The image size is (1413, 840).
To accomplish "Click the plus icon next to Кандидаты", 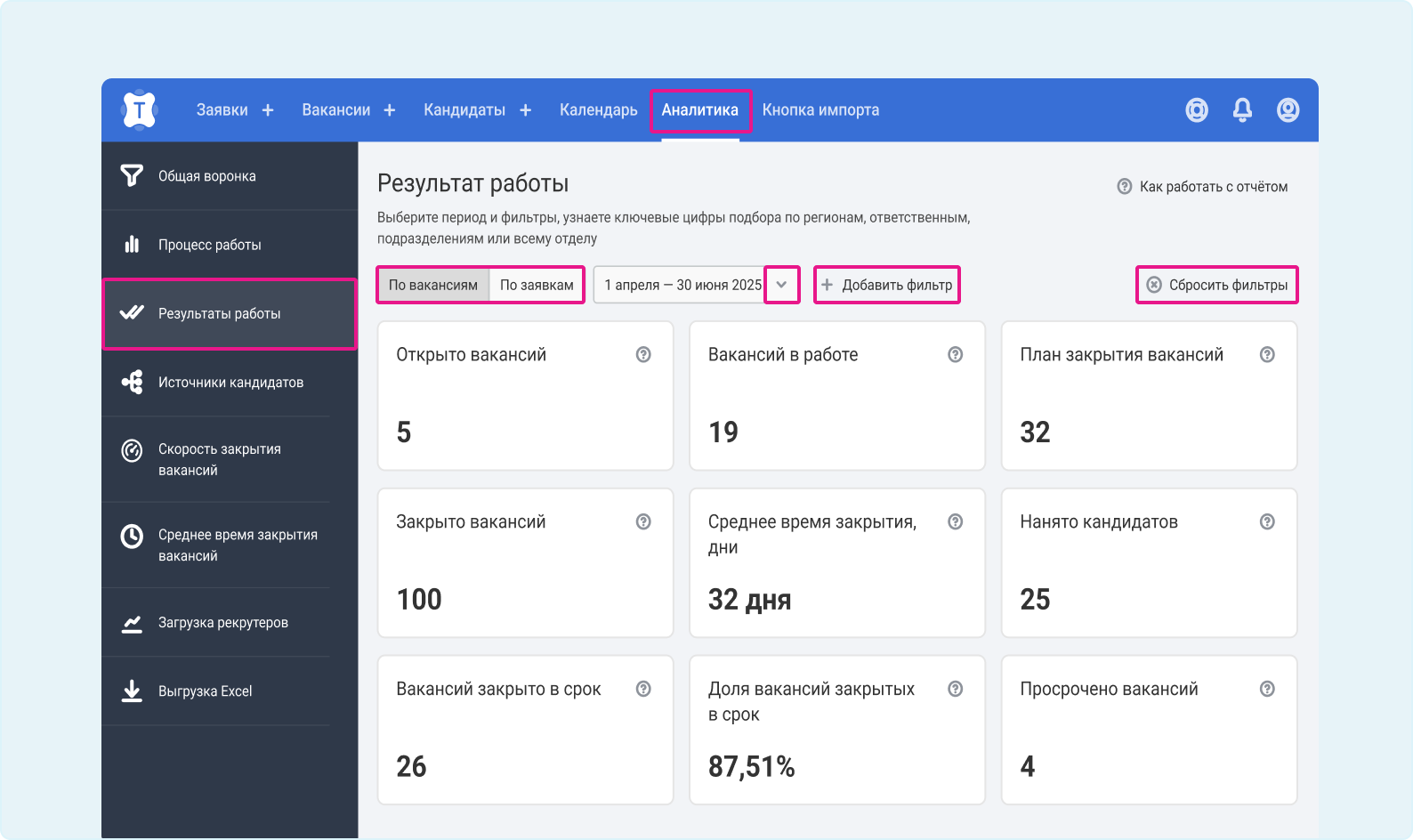I will 526,110.
